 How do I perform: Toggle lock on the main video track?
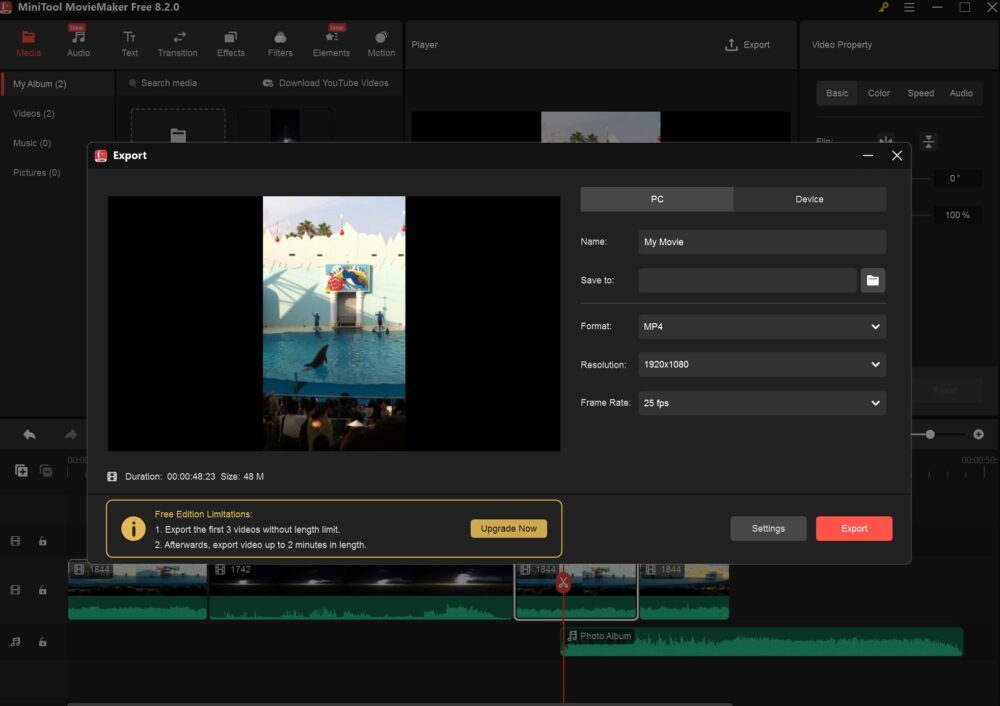(x=42, y=591)
